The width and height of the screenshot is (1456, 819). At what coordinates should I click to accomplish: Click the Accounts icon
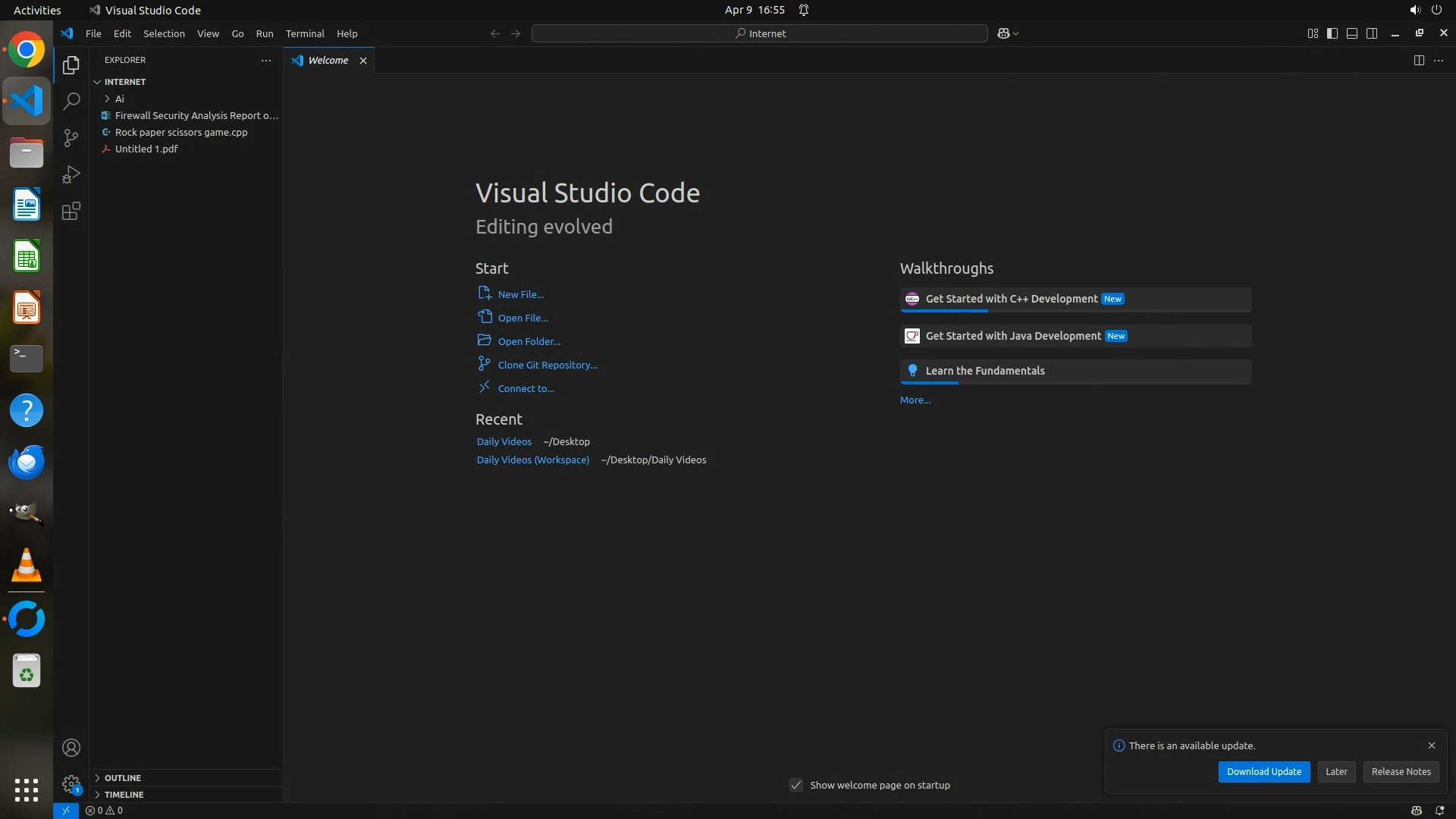tap(71, 748)
